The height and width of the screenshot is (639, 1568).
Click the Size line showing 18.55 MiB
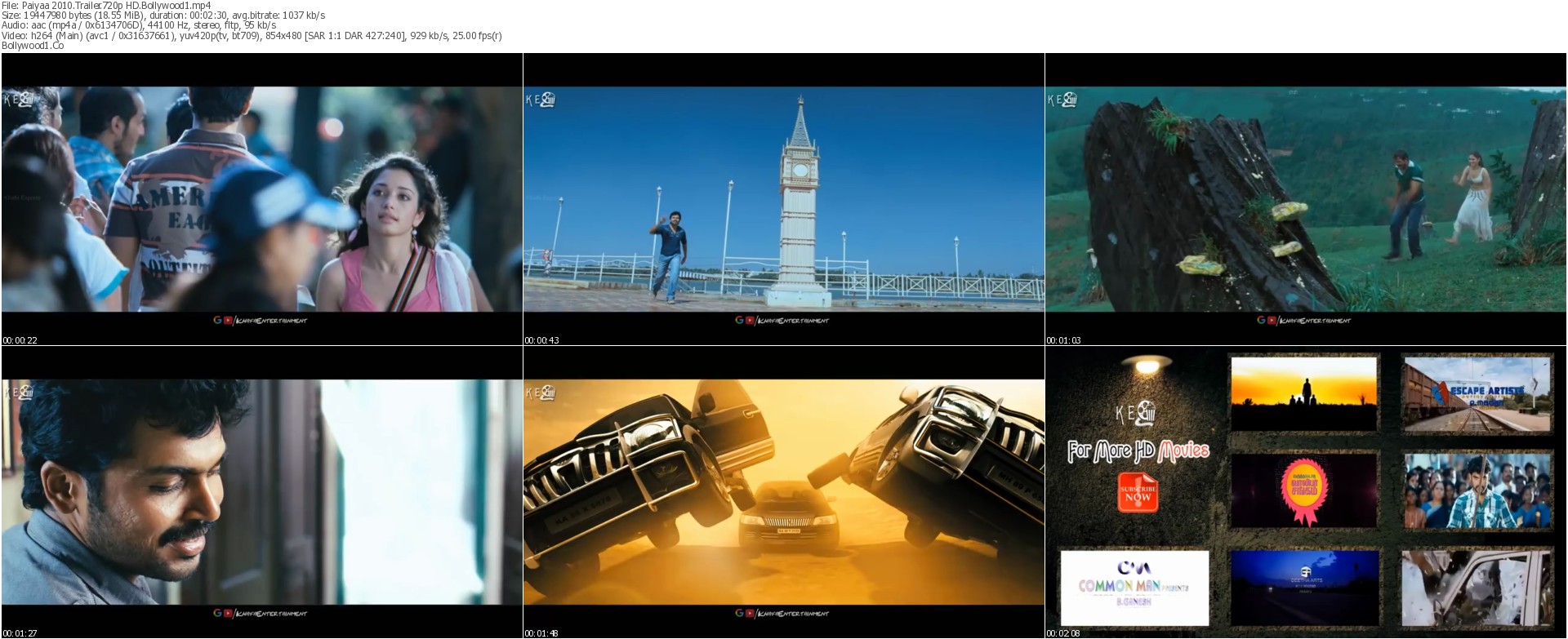pyautogui.click(x=163, y=15)
